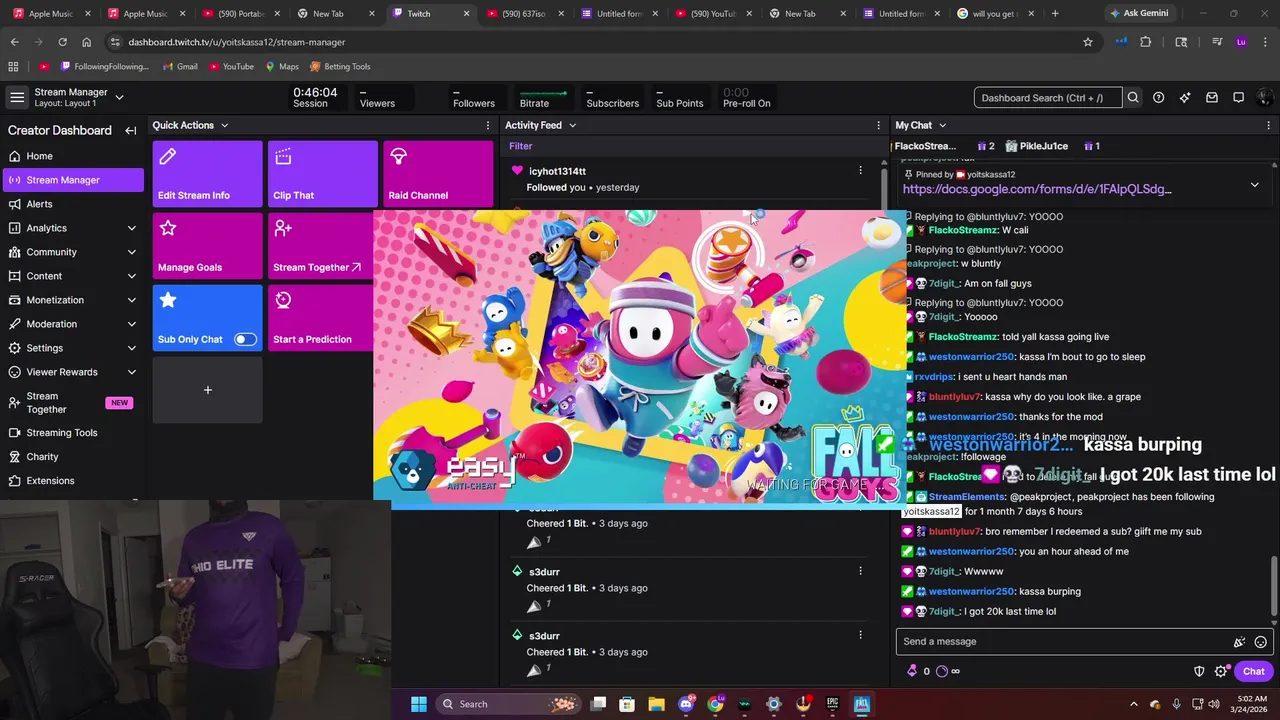Screen dimensions: 1280x720
Task: Open Extensions in sidebar
Action: pos(72,481)
